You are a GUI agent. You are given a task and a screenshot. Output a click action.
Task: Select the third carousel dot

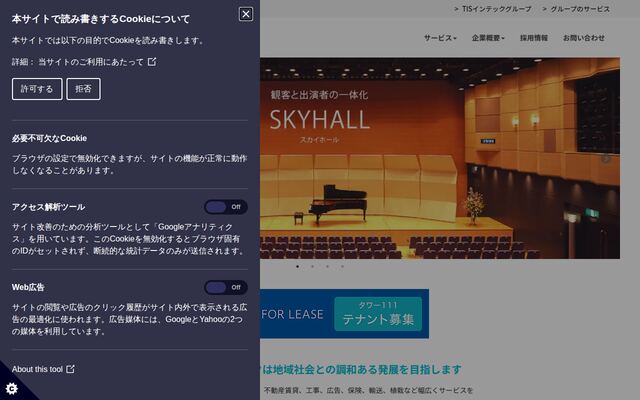[x=327, y=267]
